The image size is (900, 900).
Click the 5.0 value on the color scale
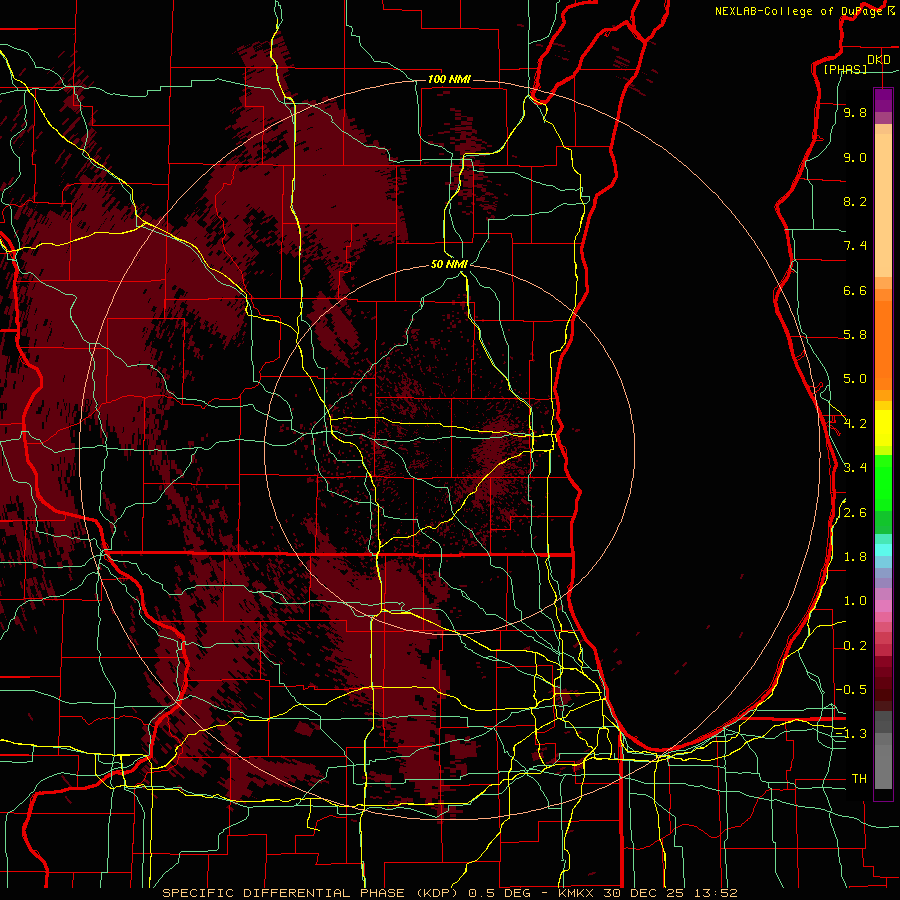click(x=855, y=379)
